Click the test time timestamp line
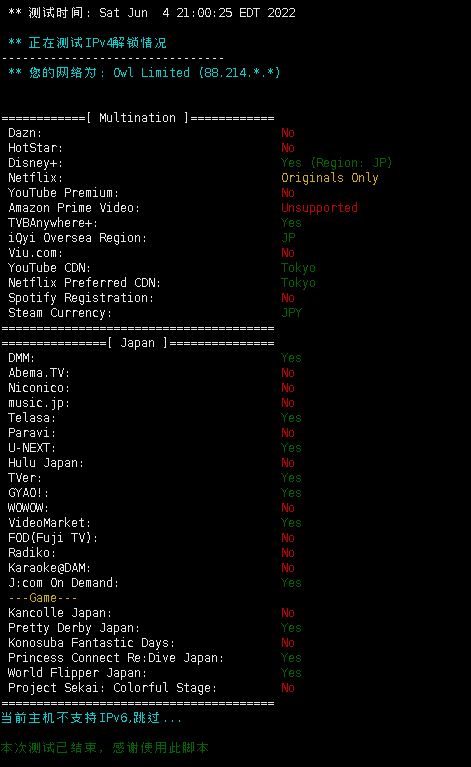This screenshot has width=471, height=767. click(x=152, y=13)
